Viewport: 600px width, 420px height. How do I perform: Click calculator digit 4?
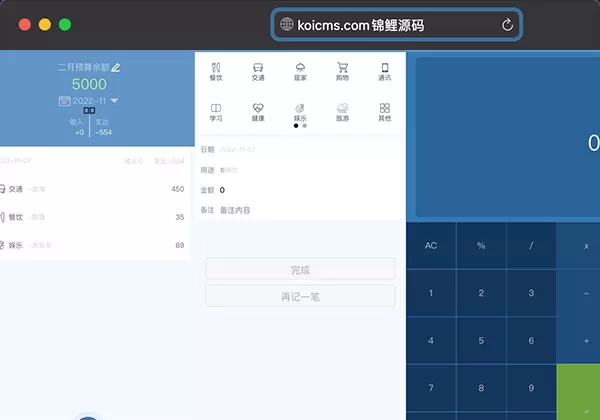[431, 340]
